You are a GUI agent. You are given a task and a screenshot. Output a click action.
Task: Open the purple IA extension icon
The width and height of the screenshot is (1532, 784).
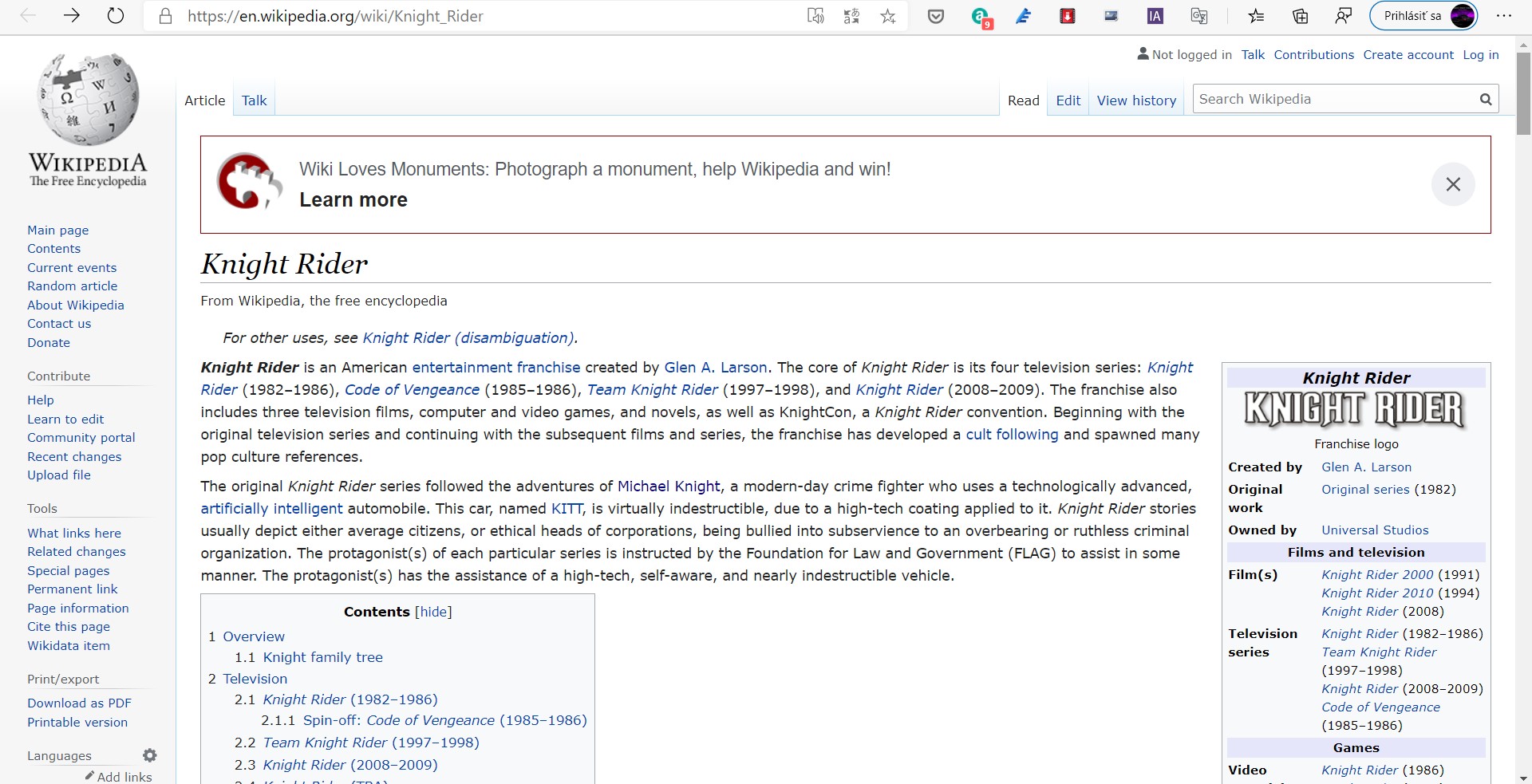pyautogui.click(x=1155, y=16)
